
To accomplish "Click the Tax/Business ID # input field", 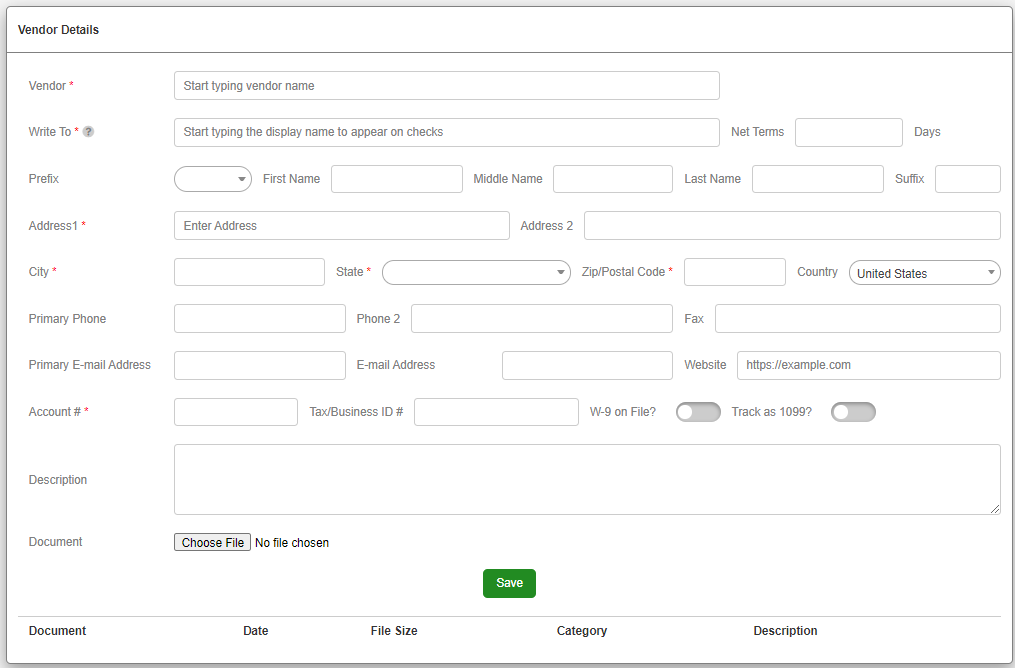I will [x=496, y=412].
